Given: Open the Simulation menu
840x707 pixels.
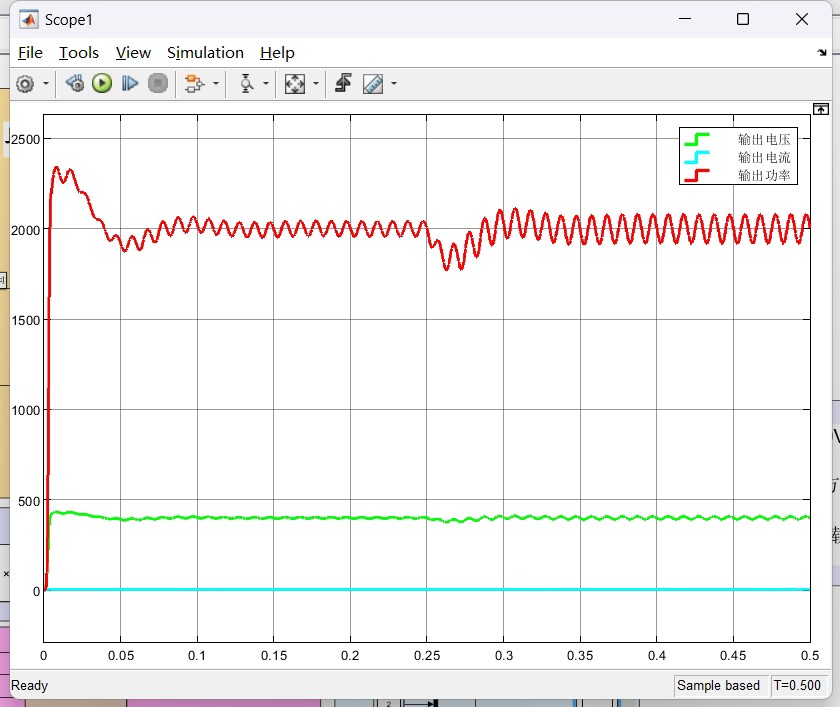Looking at the screenshot, I should tap(205, 52).
